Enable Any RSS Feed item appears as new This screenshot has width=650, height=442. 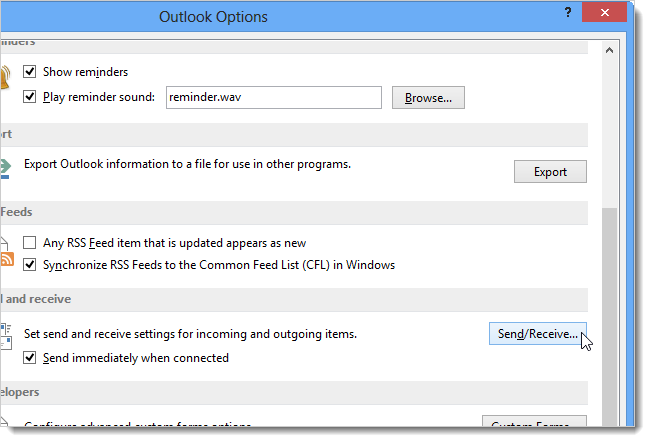tap(29, 243)
